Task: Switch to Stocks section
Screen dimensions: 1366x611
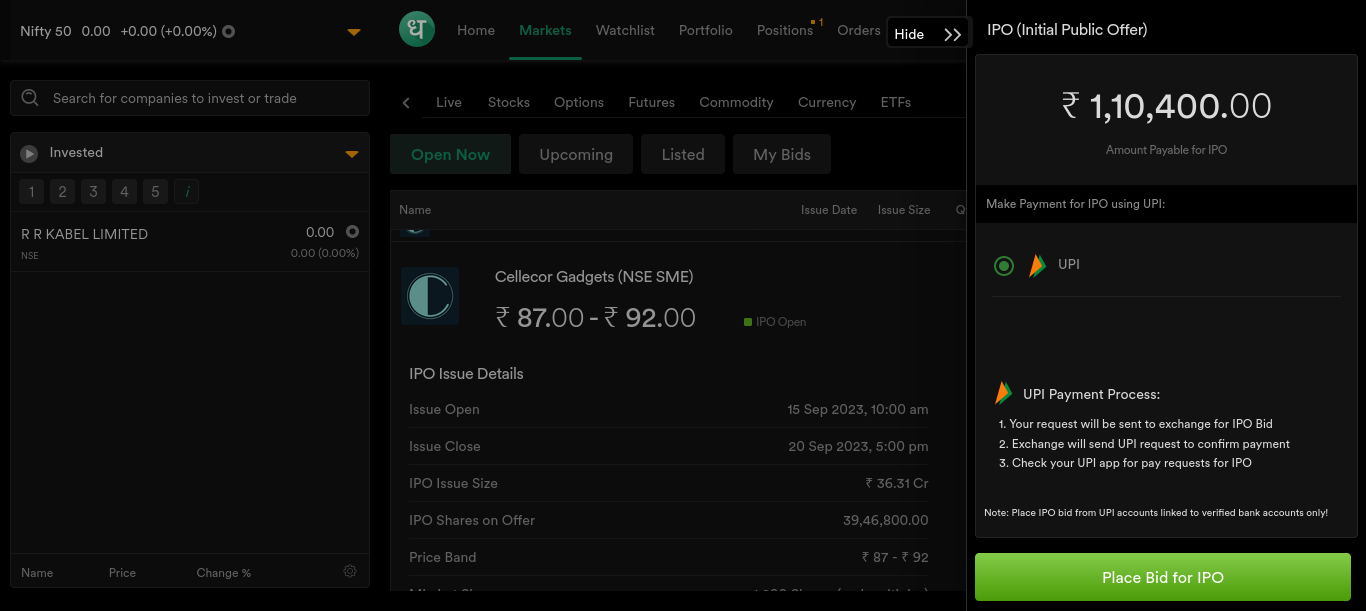Action: [x=509, y=102]
